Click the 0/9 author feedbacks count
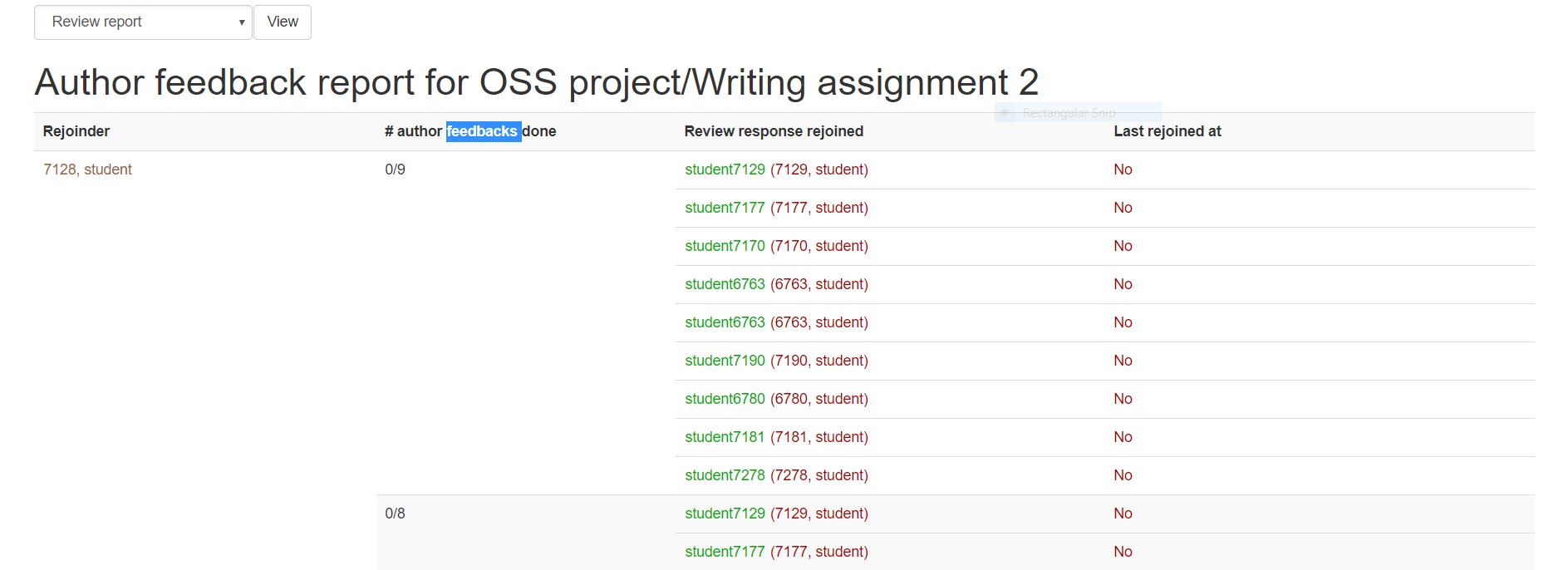 (x=395, y=170)
